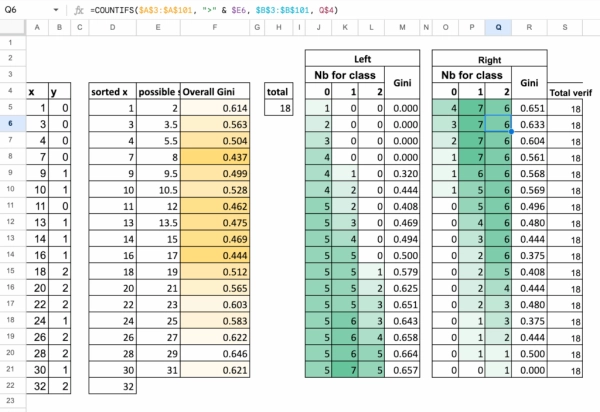
Task: Click the 'Left' merged header cell
Action: pyautogui.click(x=361, y=59)
